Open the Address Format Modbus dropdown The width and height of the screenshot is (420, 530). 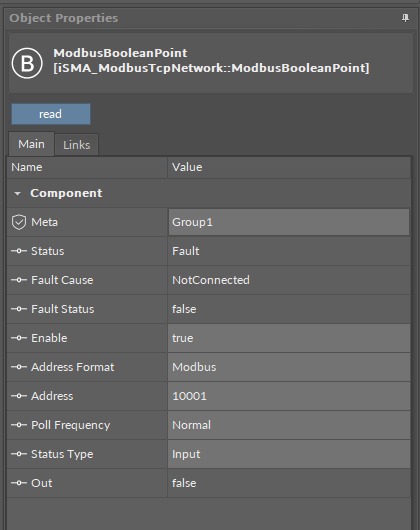tap(289, 367)
